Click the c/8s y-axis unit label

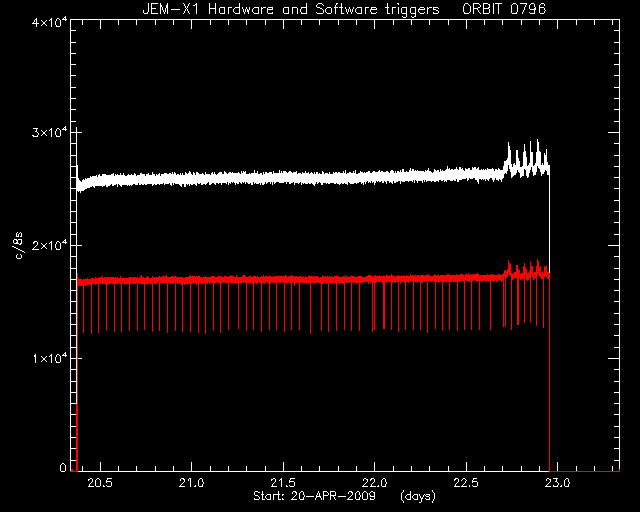18,245
